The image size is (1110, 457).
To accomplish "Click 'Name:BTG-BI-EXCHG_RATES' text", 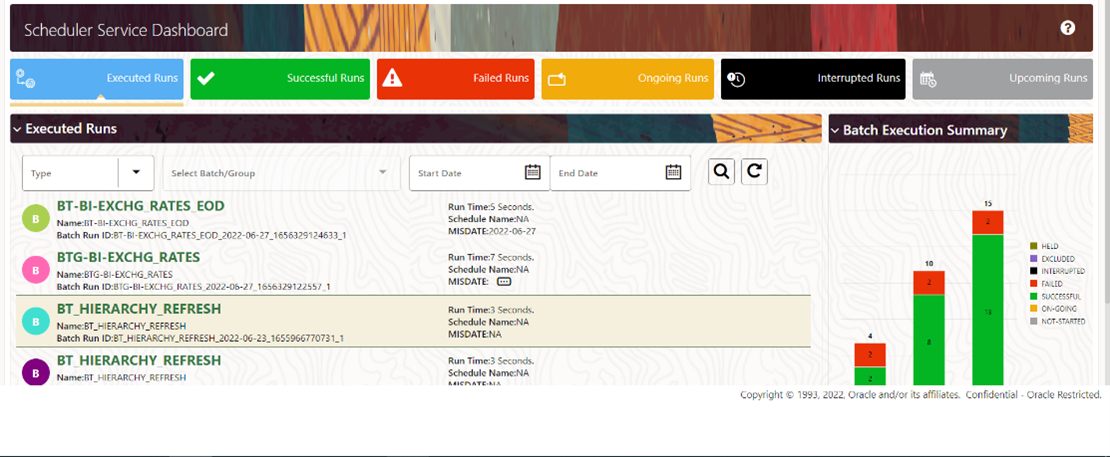I will pyautogui.click(x=115, y=274).
